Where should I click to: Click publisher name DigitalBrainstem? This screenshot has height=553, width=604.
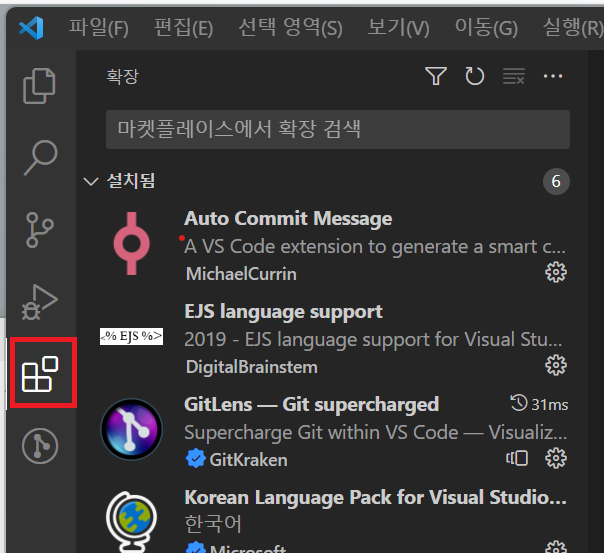click(252, 367)
